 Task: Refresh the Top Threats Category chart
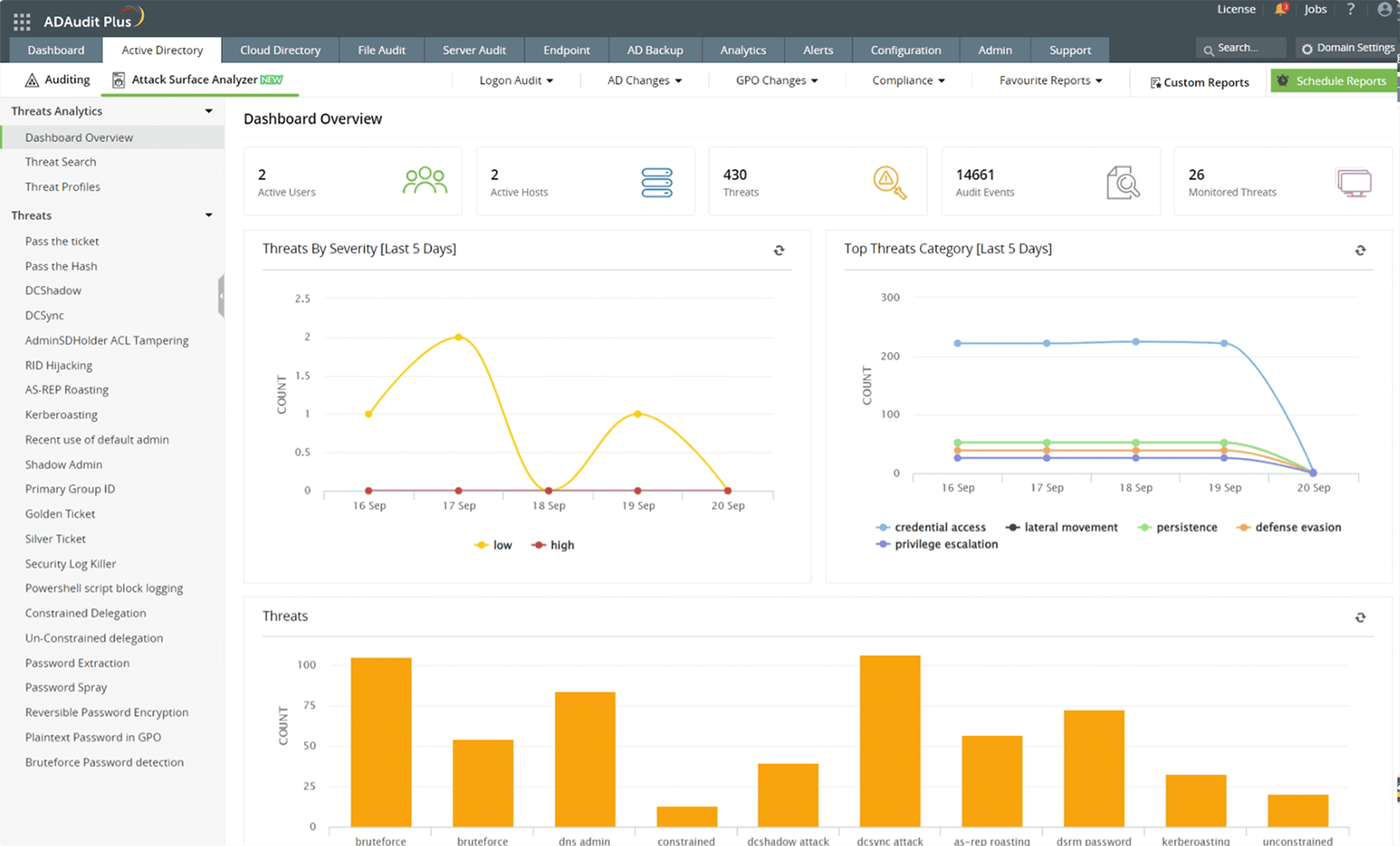click(x=1360, y=251)
